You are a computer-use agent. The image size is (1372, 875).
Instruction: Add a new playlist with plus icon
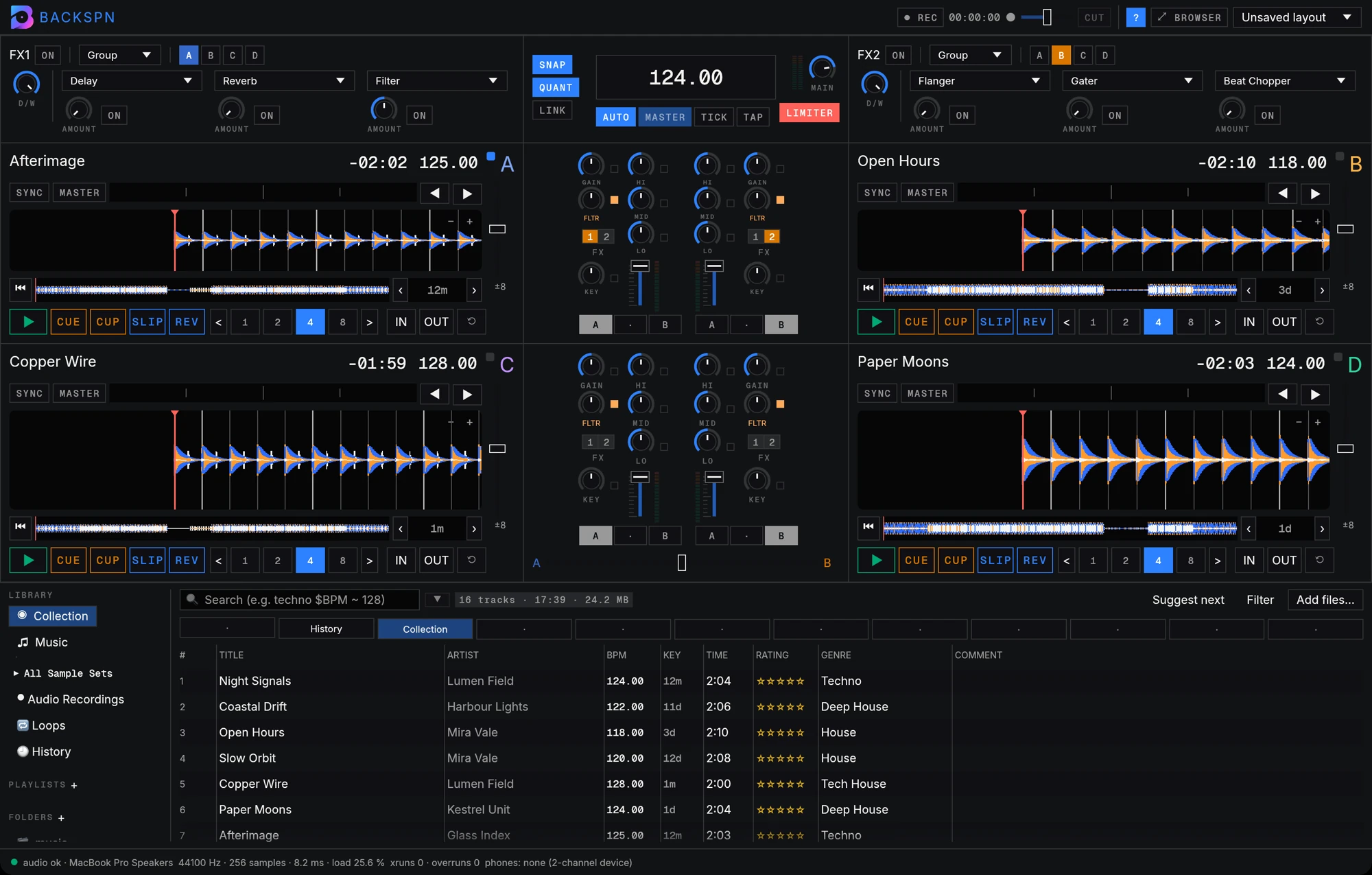74,785
